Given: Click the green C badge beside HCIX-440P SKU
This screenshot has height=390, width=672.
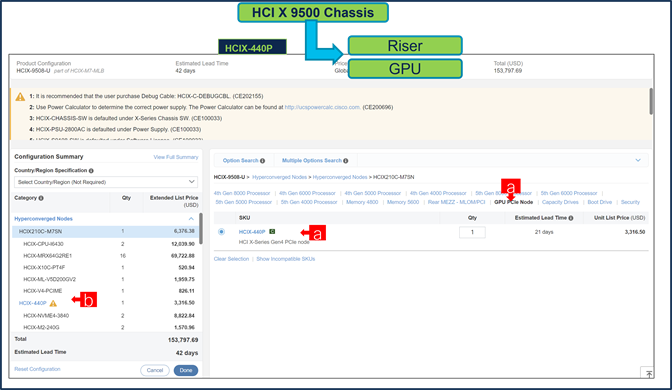Looking at the screenshot, I should click(272, 231).
